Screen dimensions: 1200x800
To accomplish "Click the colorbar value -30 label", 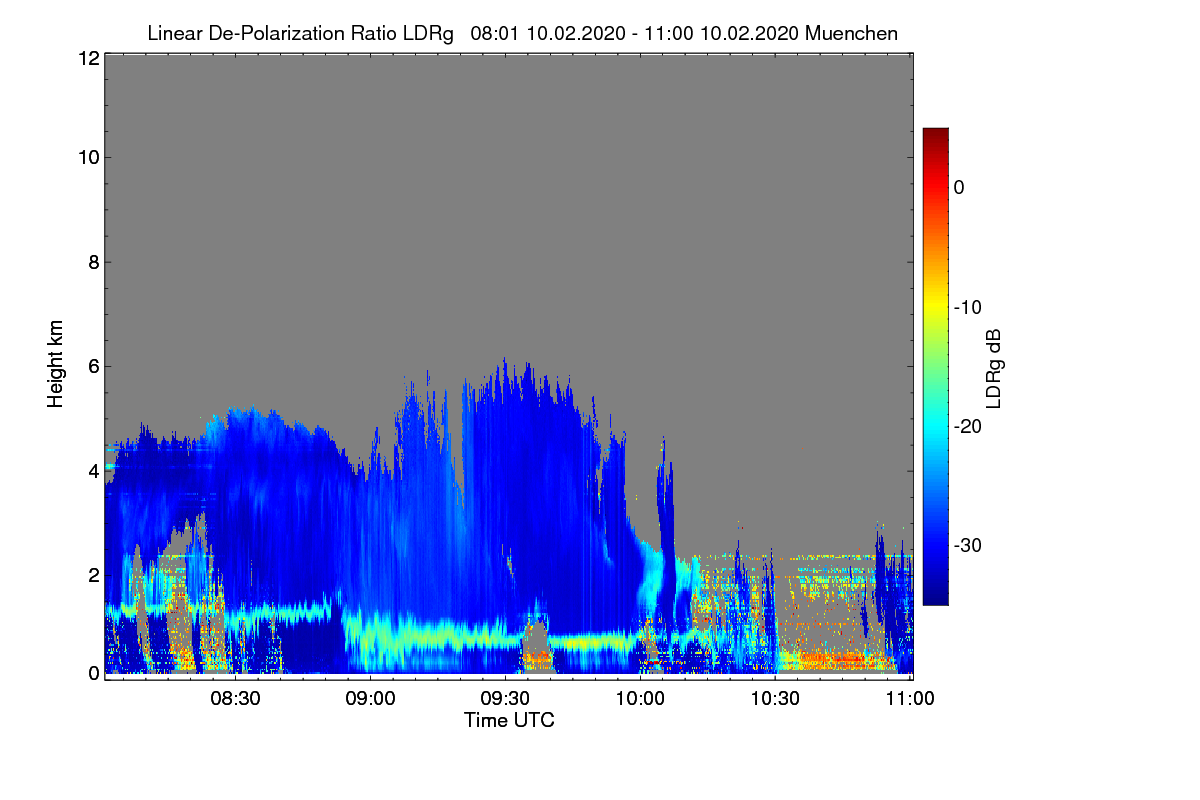I will point(967,546).
